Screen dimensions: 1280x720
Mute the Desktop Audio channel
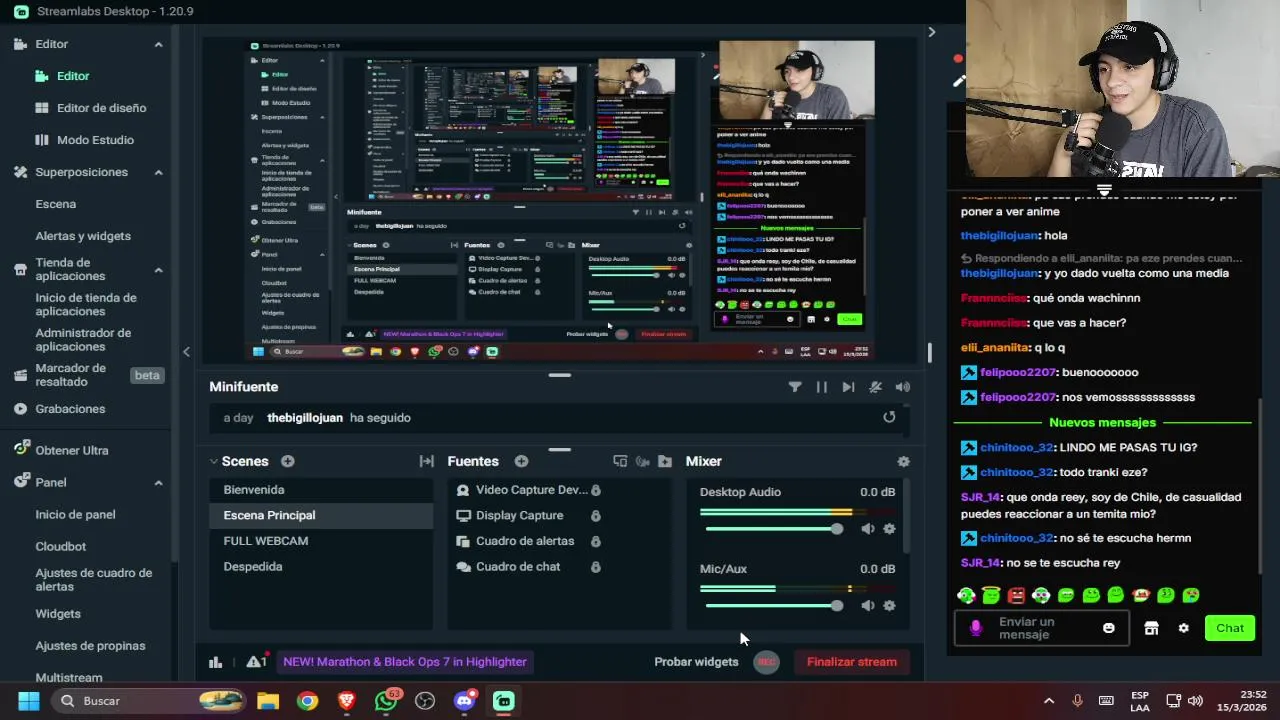pos(868,529)
